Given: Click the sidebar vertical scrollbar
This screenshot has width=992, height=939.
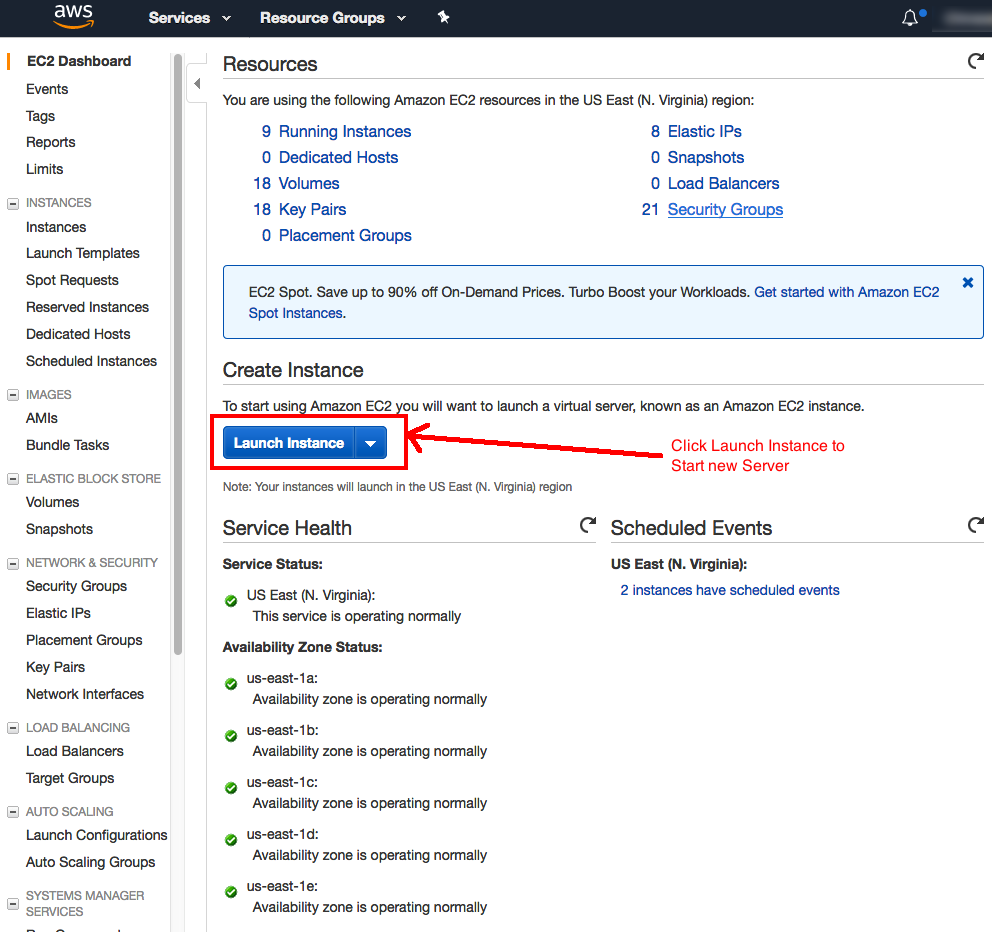Looking at the screenshot, I should (x=178, y=354).
